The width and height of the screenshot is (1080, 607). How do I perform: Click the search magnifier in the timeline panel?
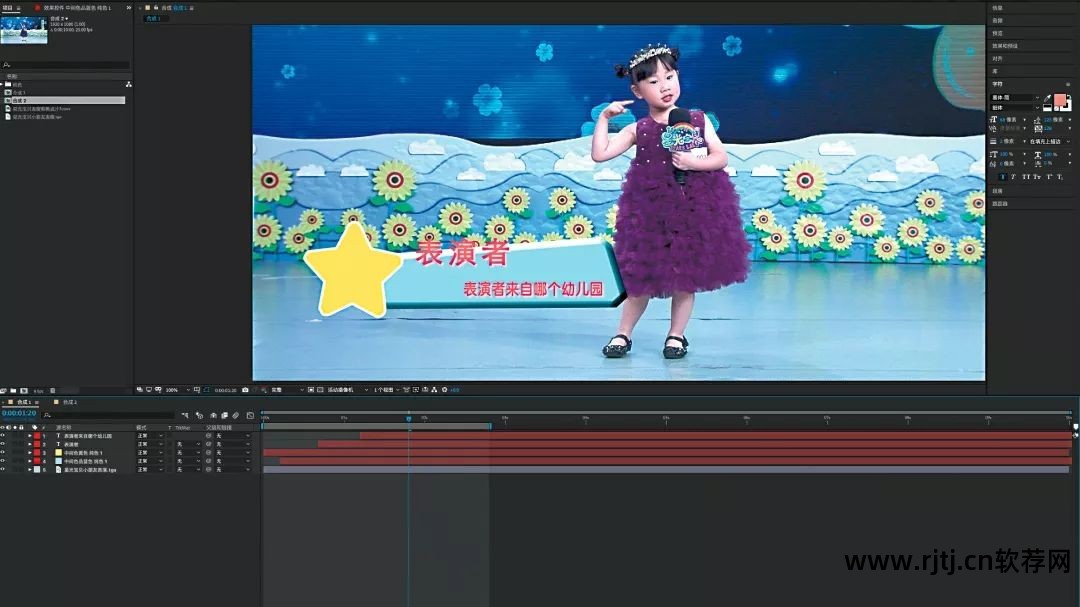click(x=45, y=415)
